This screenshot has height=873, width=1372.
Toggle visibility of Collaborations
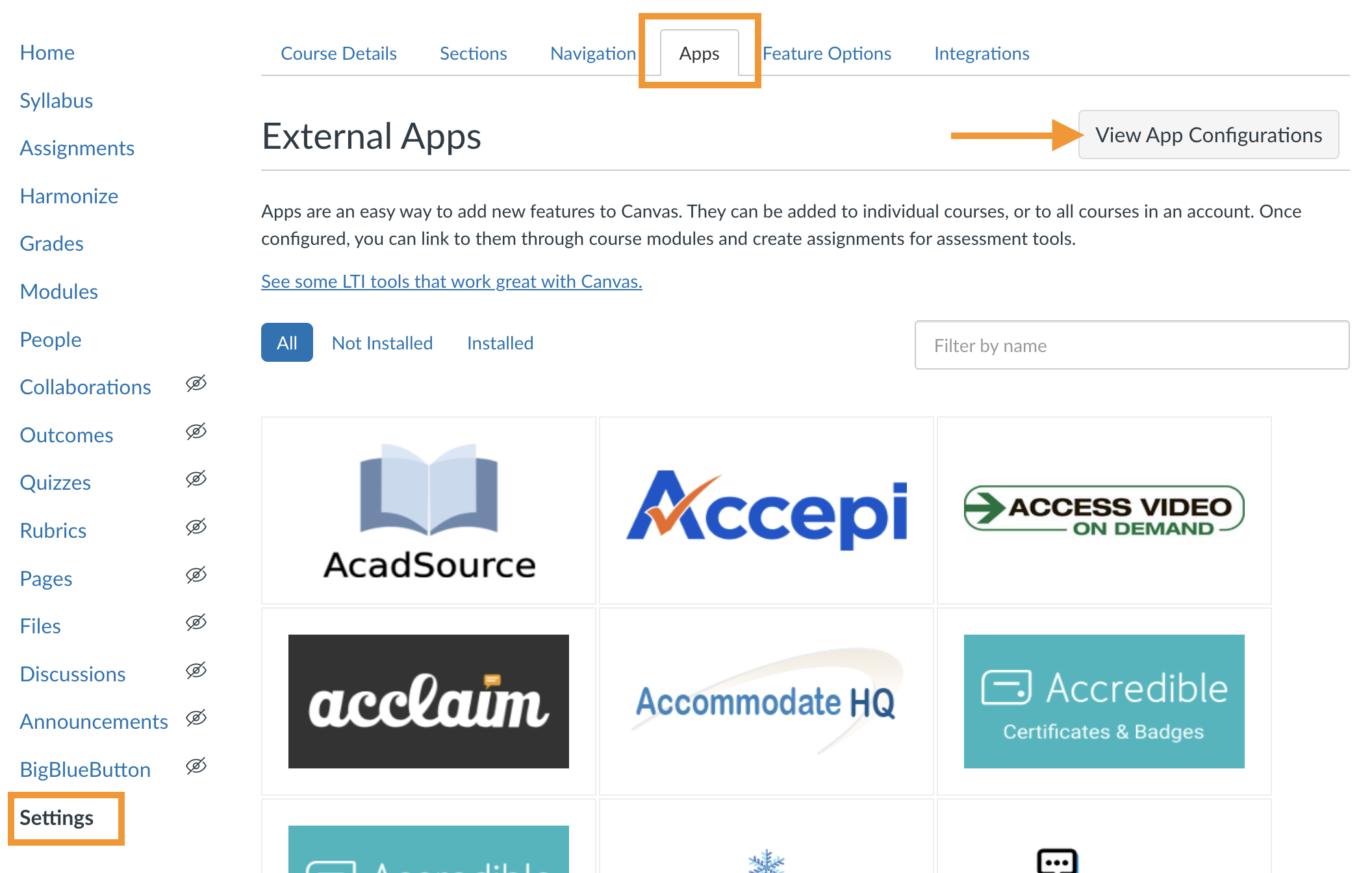click(197, 384)
